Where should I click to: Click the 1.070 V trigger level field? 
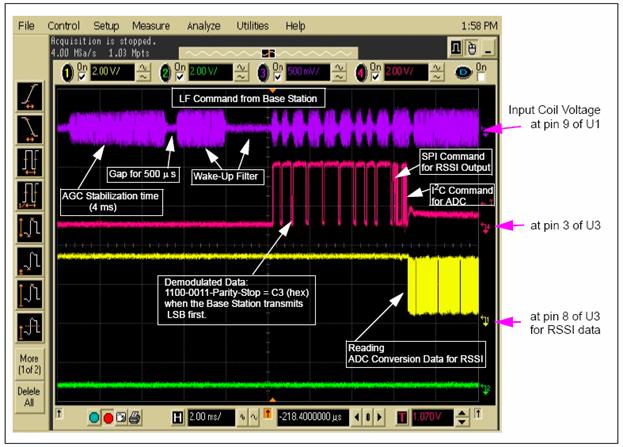[x=432, y=418]
